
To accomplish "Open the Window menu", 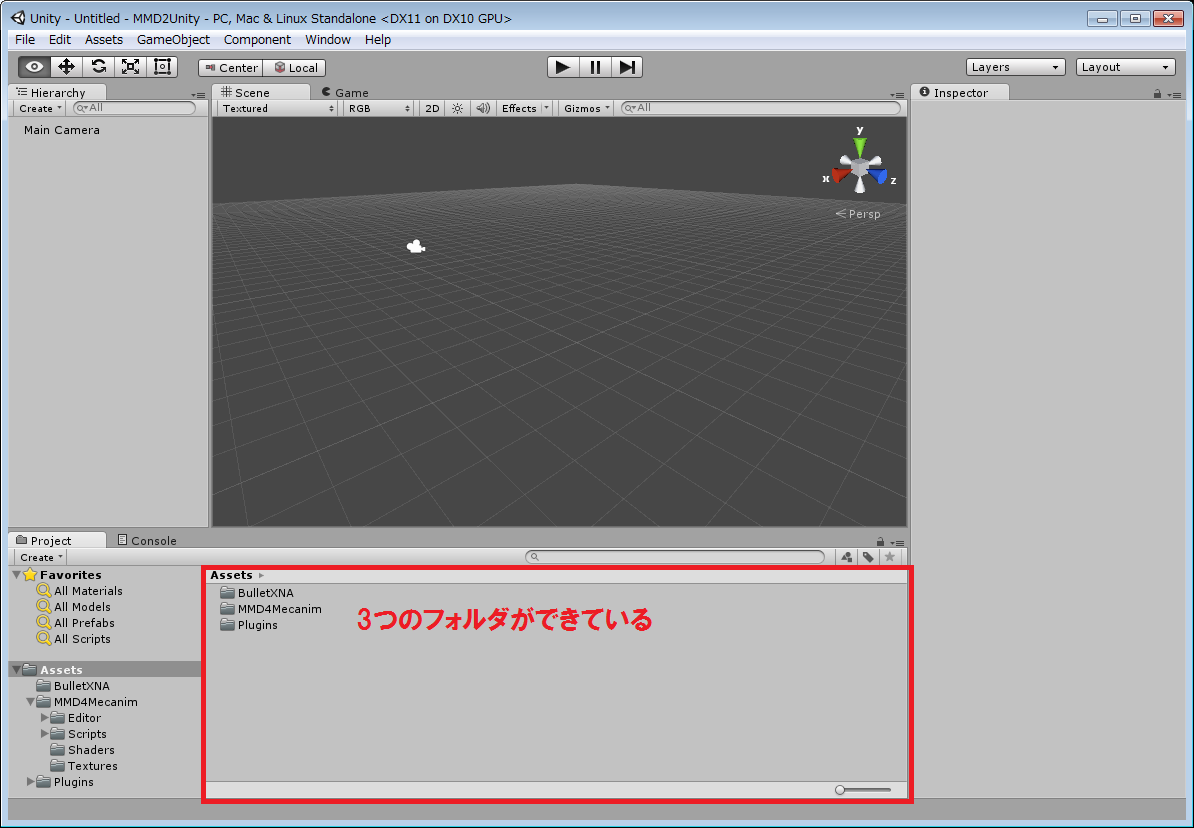I will [327, 40].
